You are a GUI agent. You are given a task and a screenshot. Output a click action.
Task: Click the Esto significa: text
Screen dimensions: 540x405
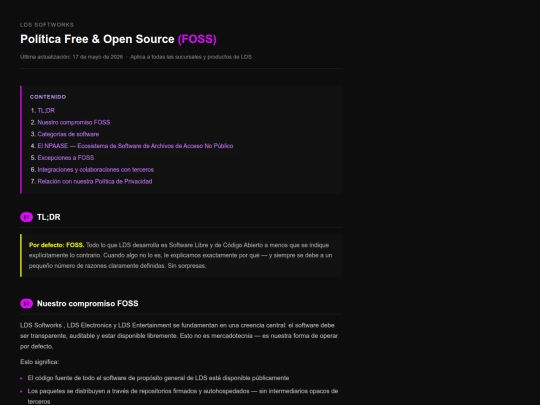(x=40, y=362)
